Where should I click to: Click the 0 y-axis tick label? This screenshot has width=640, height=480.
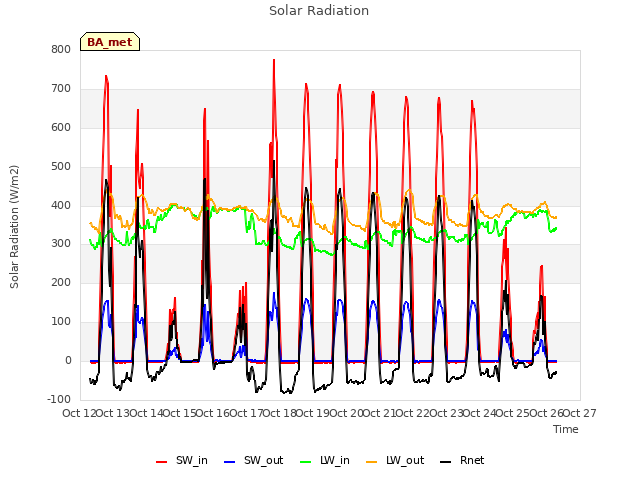tap(68, 360)
